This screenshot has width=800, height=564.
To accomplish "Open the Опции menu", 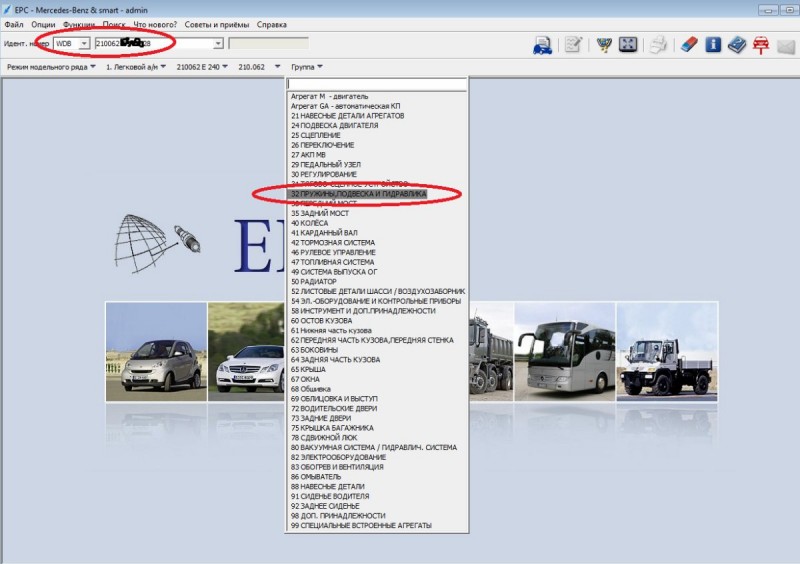I will point(43,24).
